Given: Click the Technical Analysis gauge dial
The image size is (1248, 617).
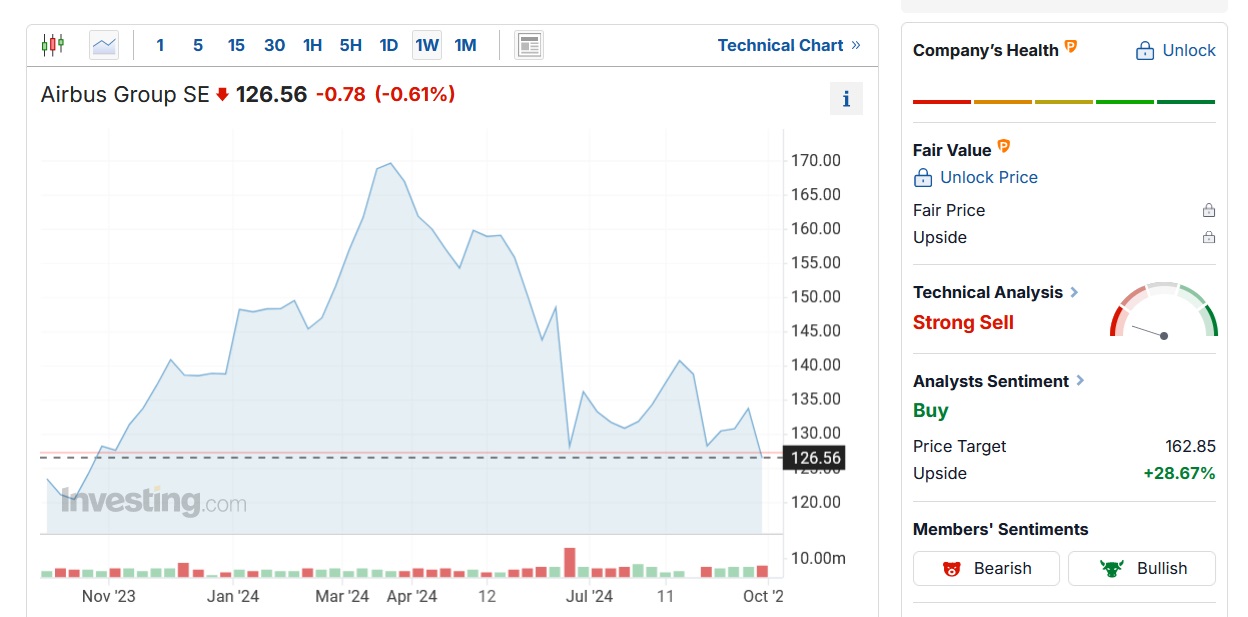Looking at the screenshot, I should [1164, 310].
